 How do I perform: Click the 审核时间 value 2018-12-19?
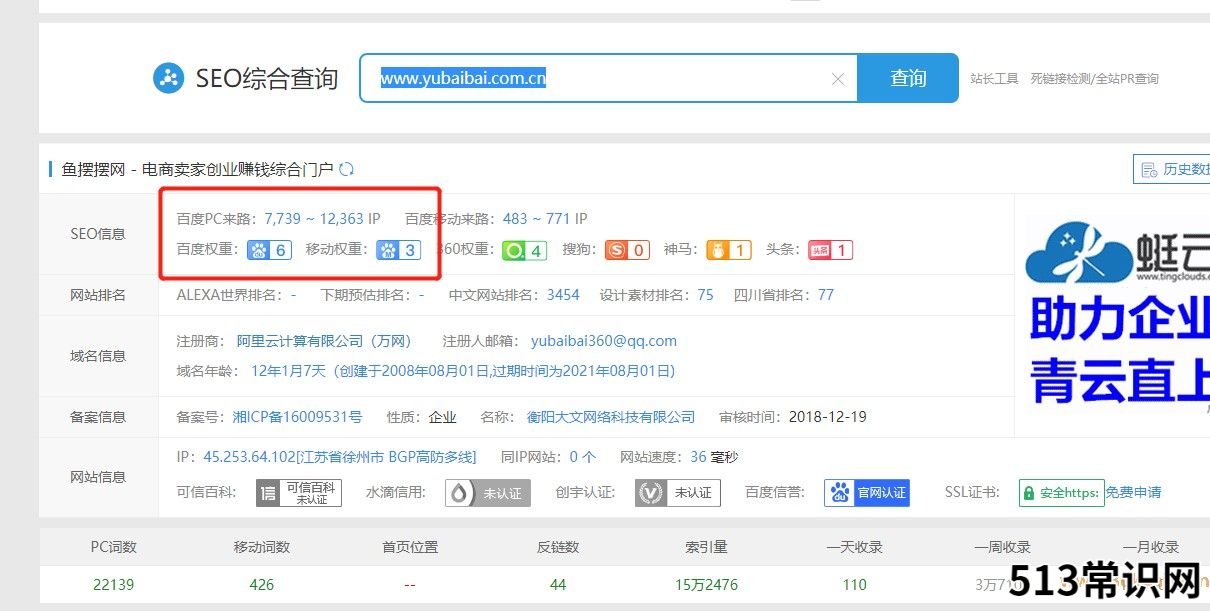tap(827, 417)
